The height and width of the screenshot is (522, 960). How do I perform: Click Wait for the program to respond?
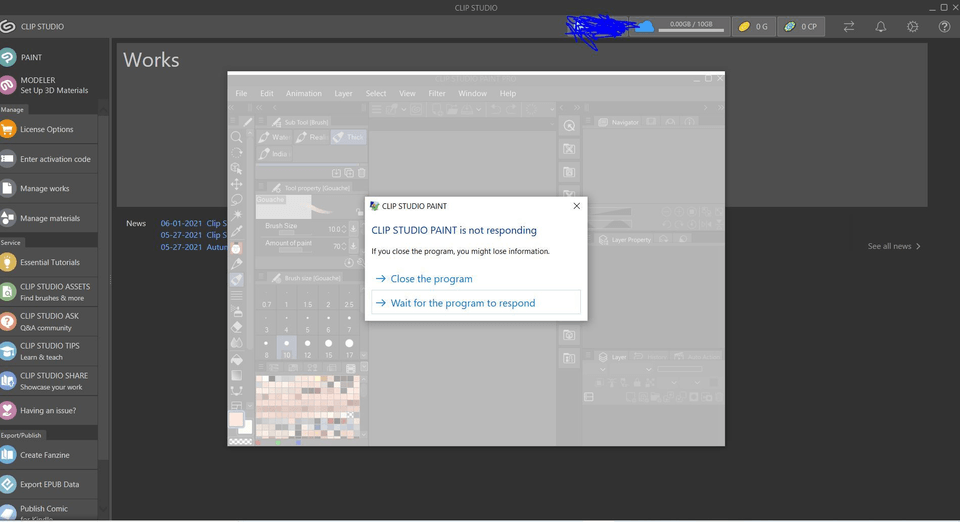click(476, 303)
